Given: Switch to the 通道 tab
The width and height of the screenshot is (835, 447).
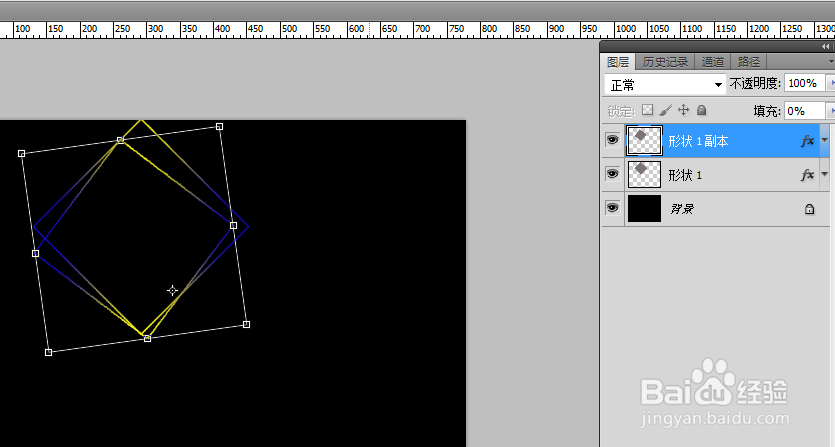Looking at the screenshot, I should (x=713, y=62).
